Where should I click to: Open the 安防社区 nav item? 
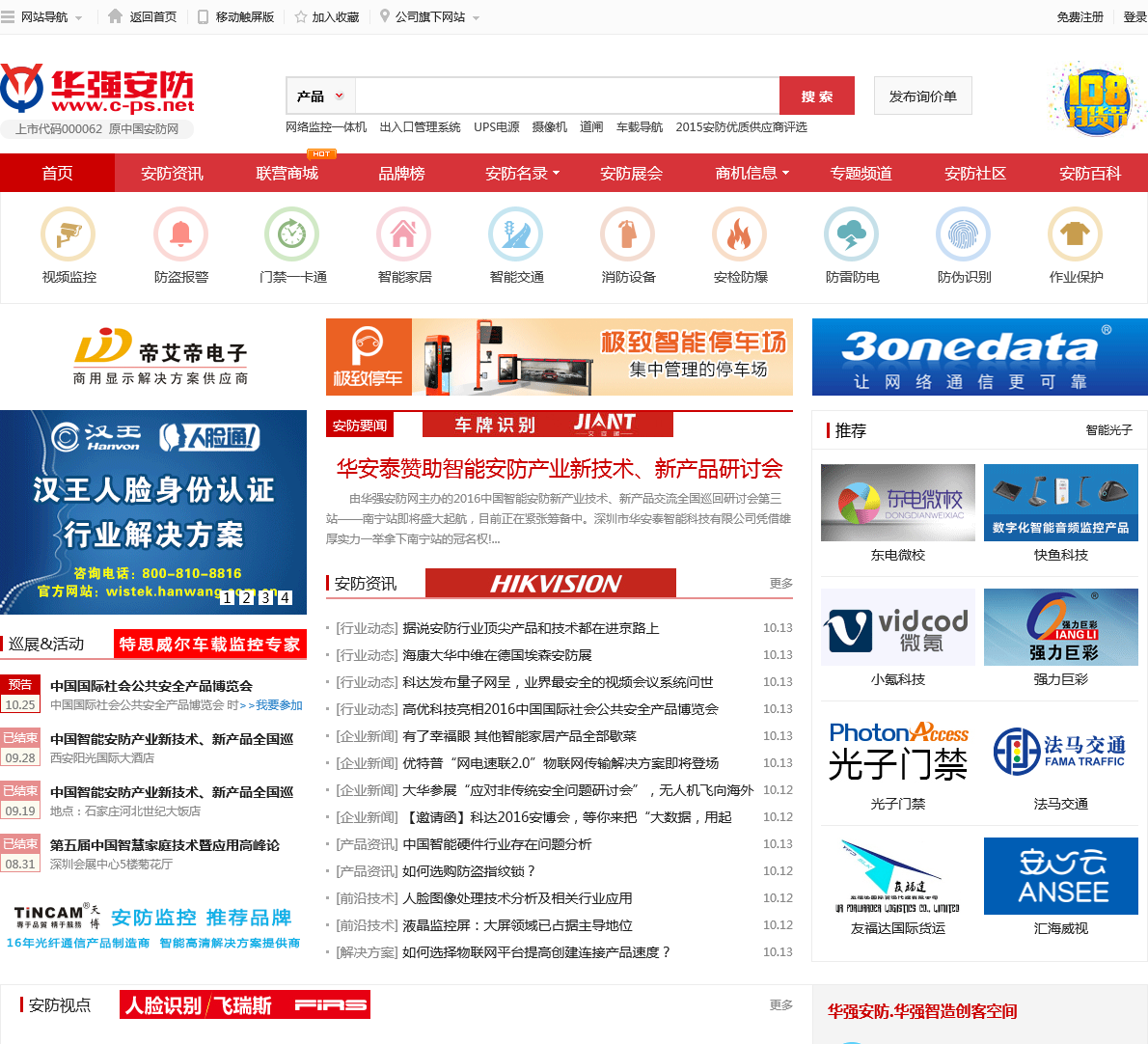click(x=975, y=173)
